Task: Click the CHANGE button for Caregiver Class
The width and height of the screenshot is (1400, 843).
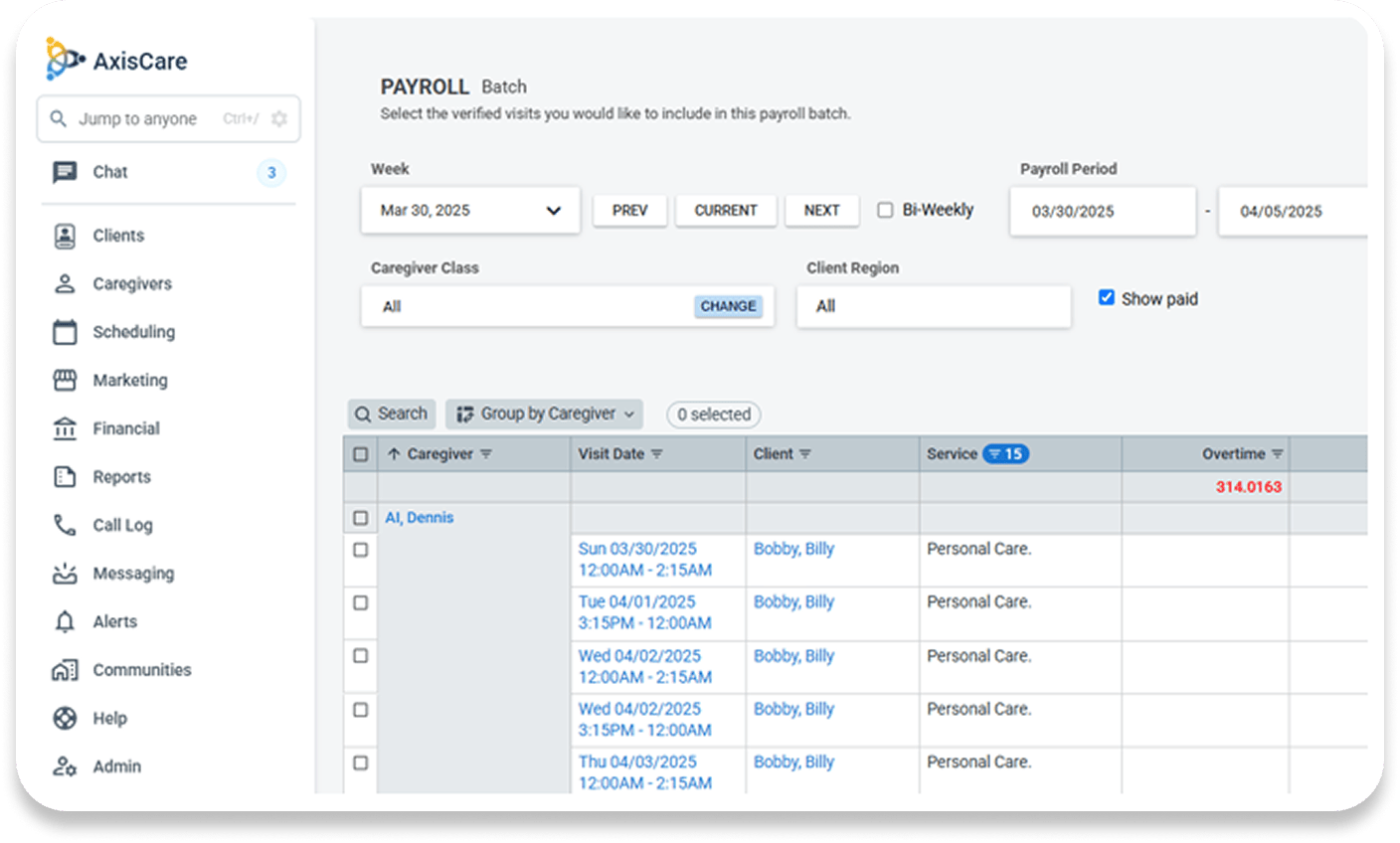Action: [x=728, y=306]
